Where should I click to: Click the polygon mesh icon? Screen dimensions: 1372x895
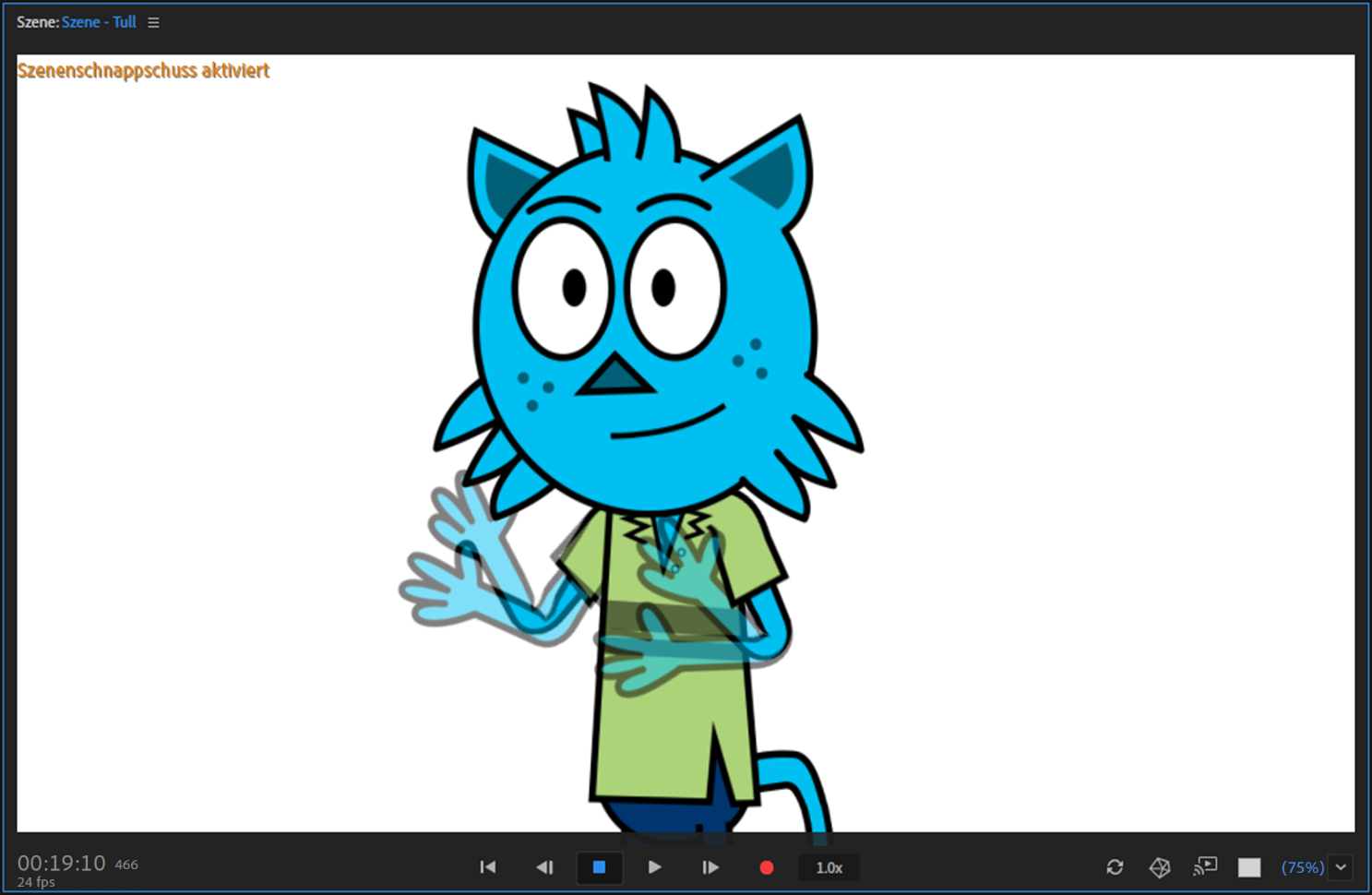point(1160,867)
